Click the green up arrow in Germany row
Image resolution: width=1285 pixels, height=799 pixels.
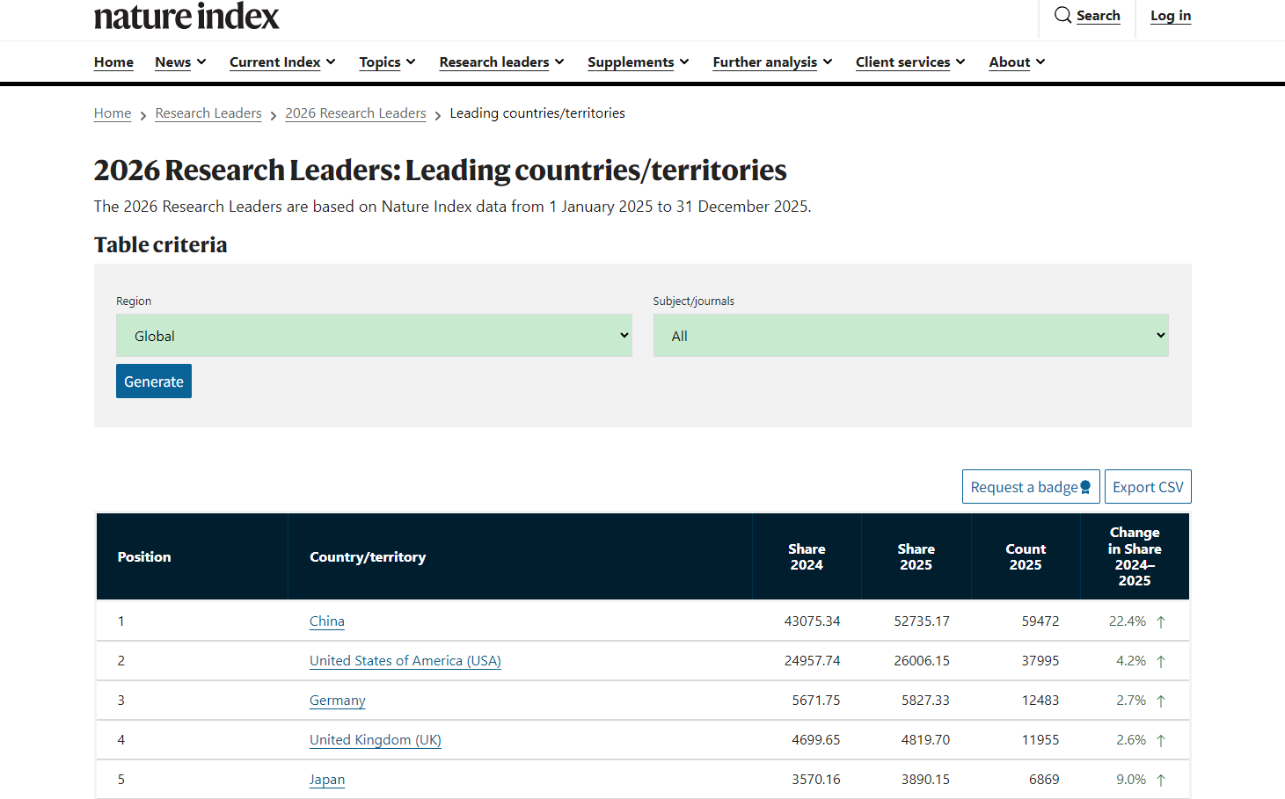[1161, 701]
